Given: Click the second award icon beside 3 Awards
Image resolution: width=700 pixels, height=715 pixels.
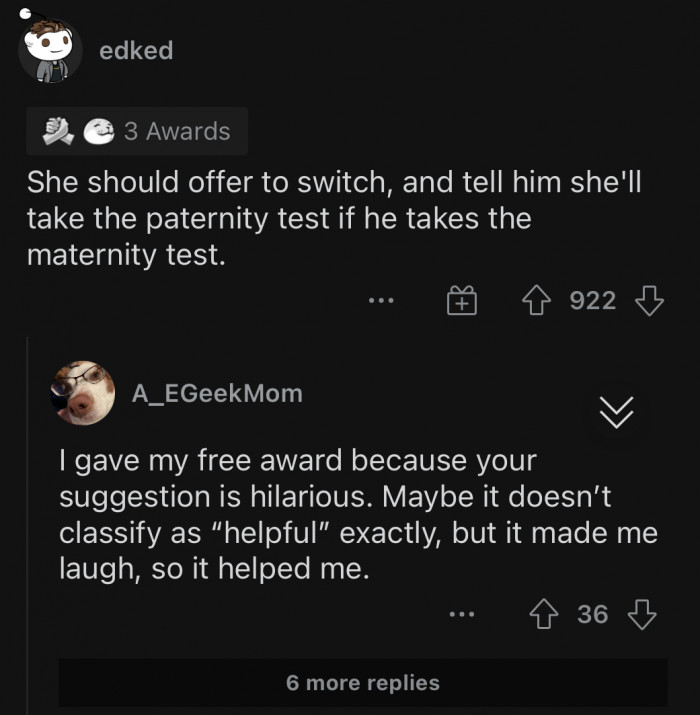Looking at the screenshot, I should [97, 131].
